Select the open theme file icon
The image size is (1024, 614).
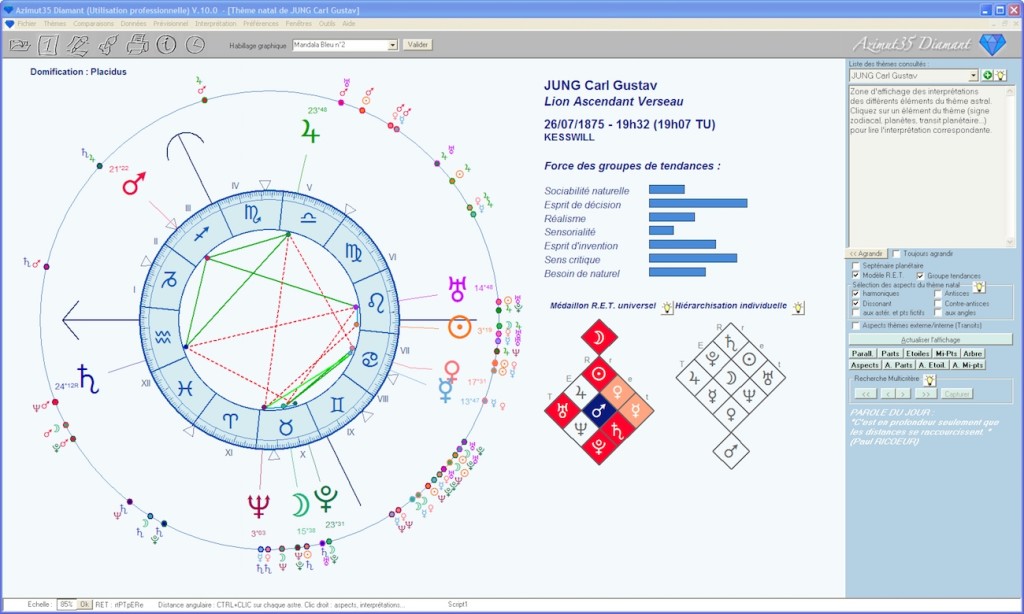point(20,45)
